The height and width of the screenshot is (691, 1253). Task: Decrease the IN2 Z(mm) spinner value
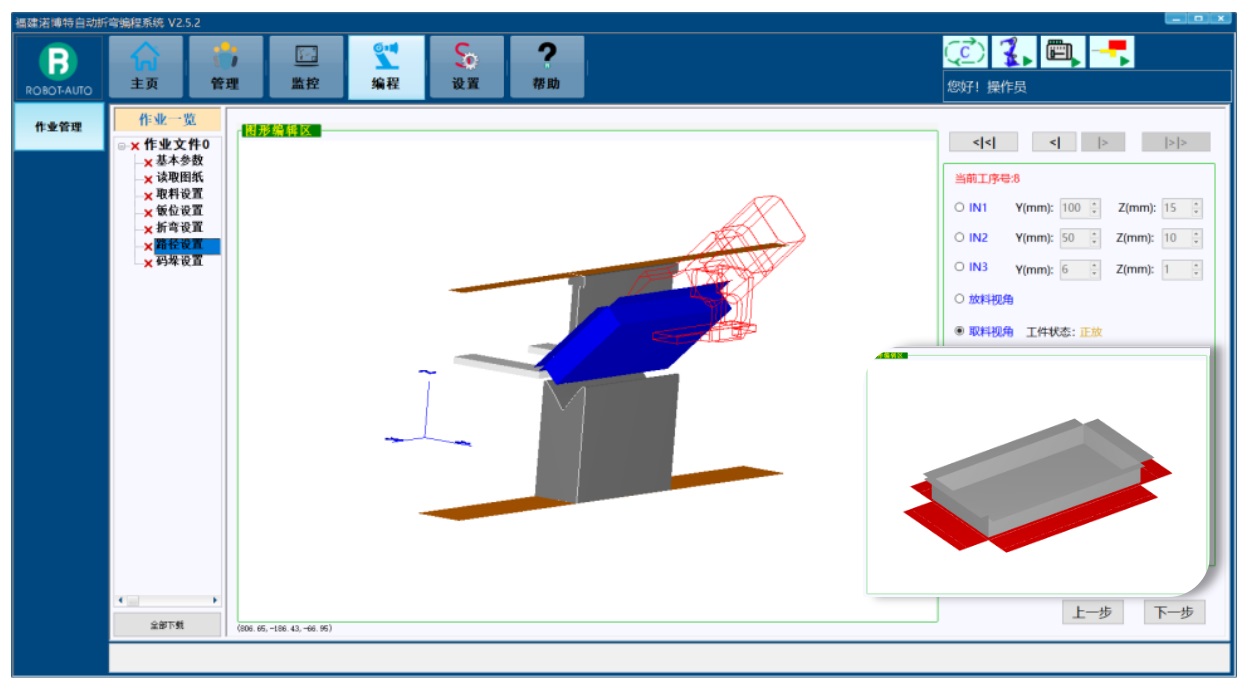(1196, 243)
